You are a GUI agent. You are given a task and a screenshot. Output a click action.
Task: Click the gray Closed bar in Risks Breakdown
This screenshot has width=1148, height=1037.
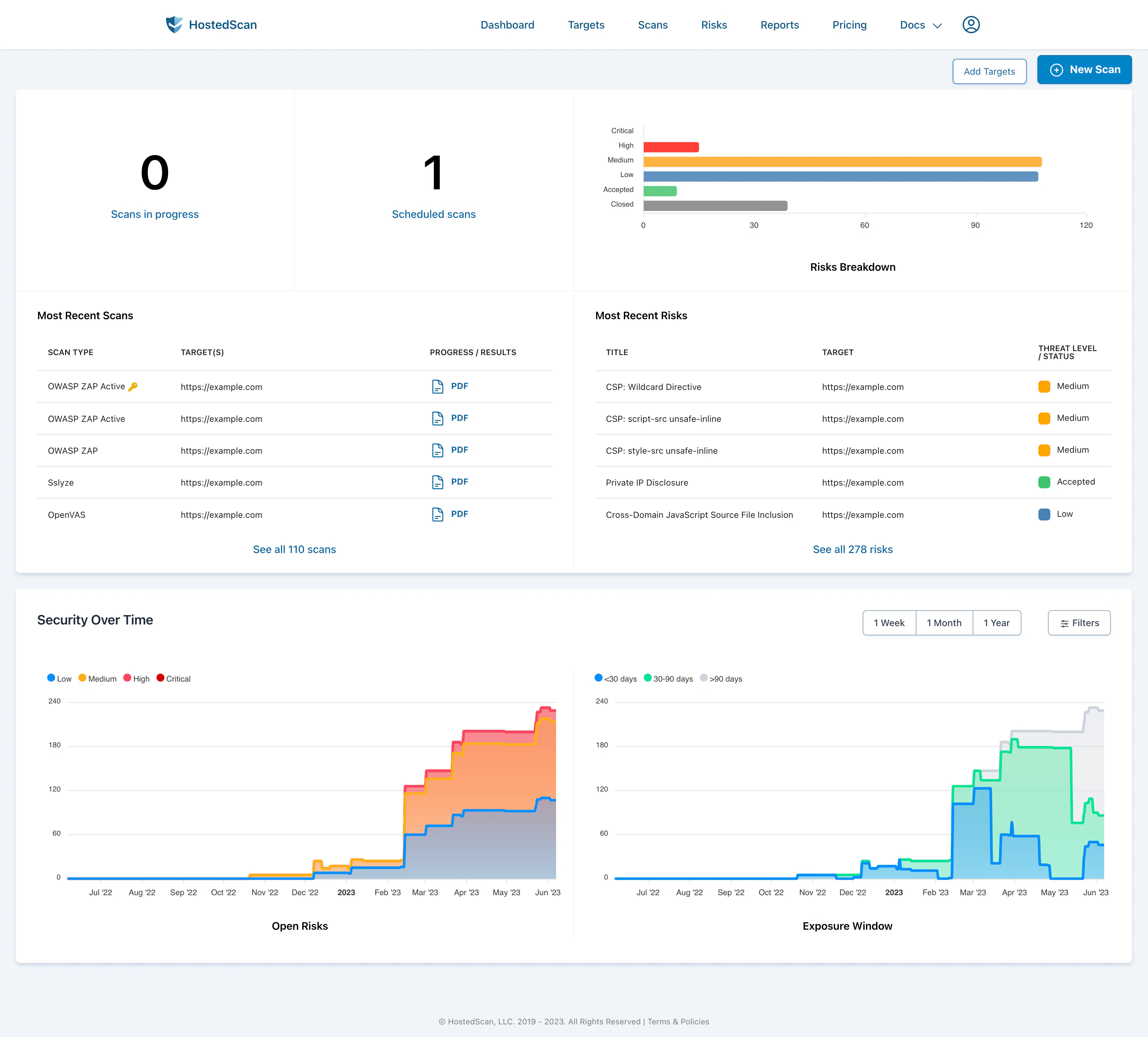click(x=715, y=206)
